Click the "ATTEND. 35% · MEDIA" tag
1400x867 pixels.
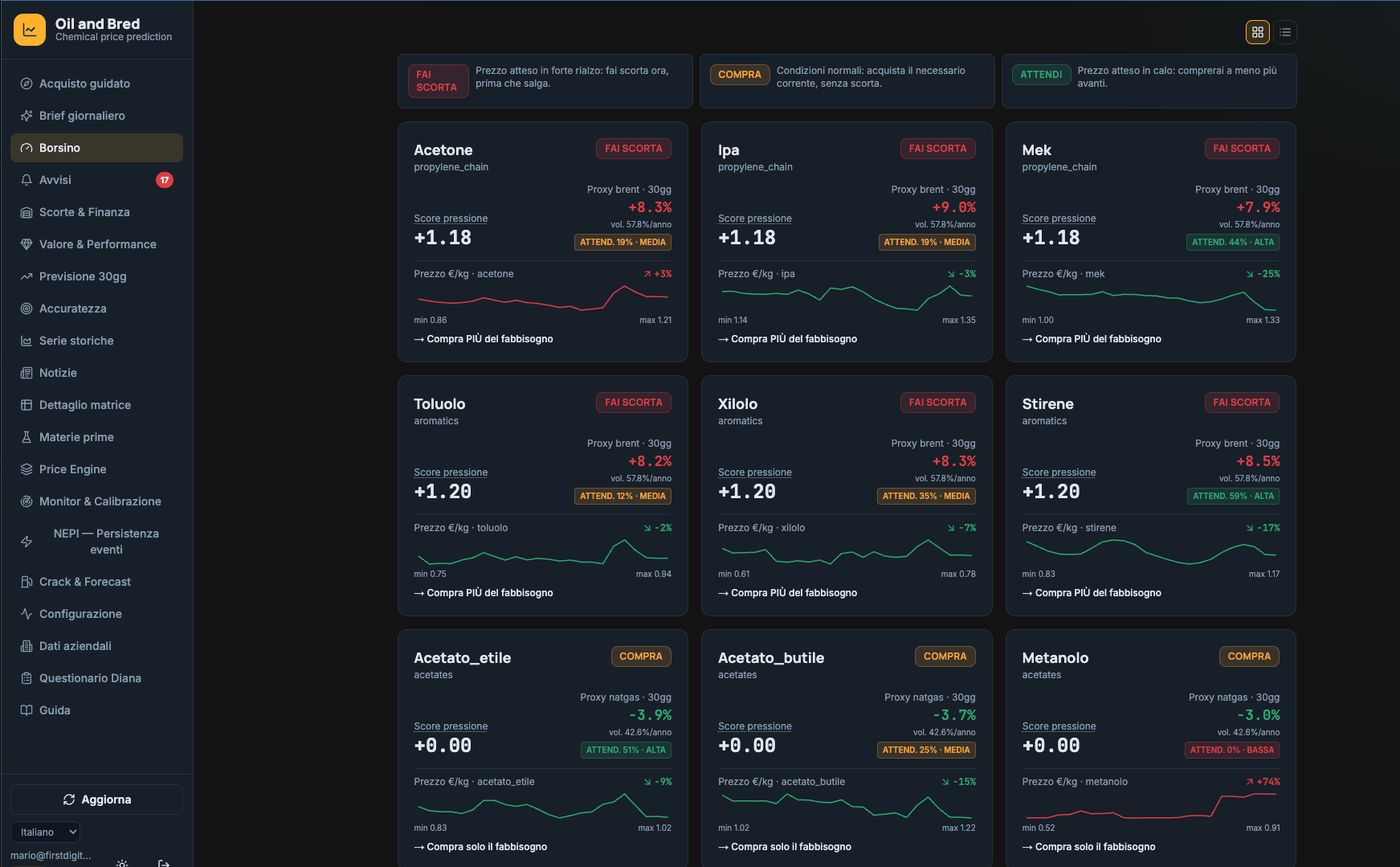pyautogui.click(x=926, y=496)
